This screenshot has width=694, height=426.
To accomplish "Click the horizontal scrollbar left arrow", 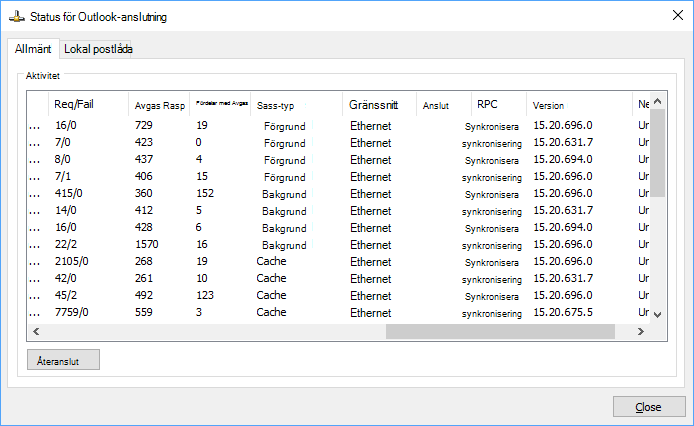I will click(36, 331).
